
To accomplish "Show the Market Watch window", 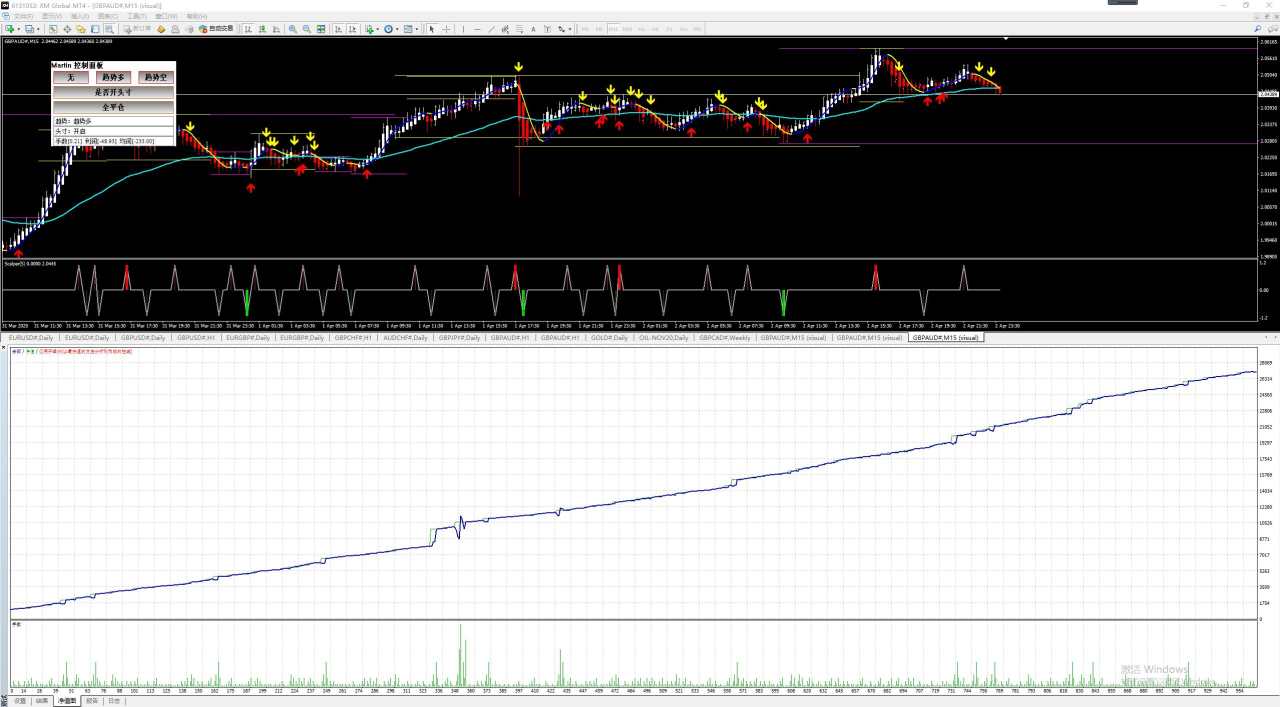I will 53,29.
